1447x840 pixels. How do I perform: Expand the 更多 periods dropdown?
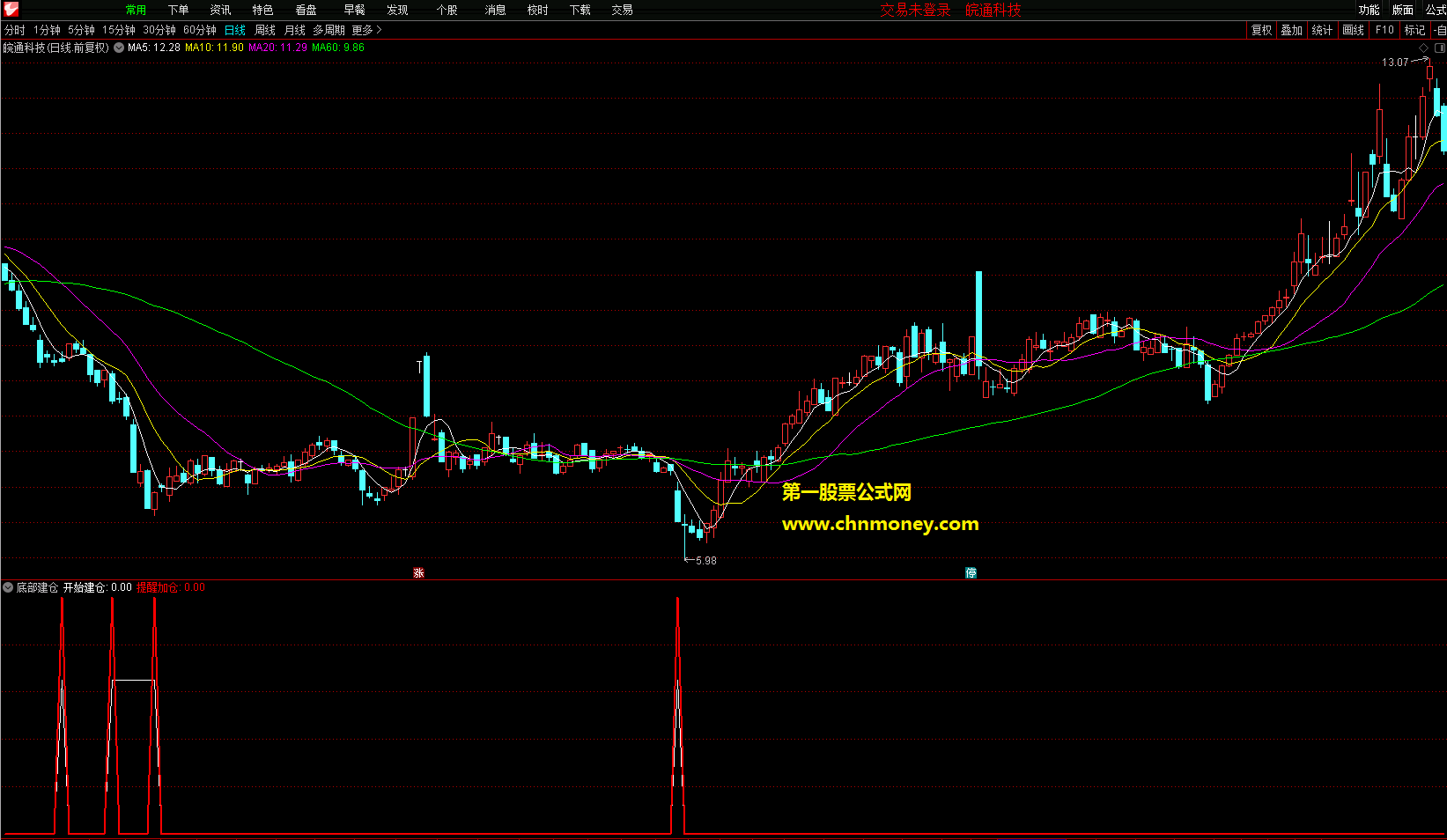pos(366,30)
